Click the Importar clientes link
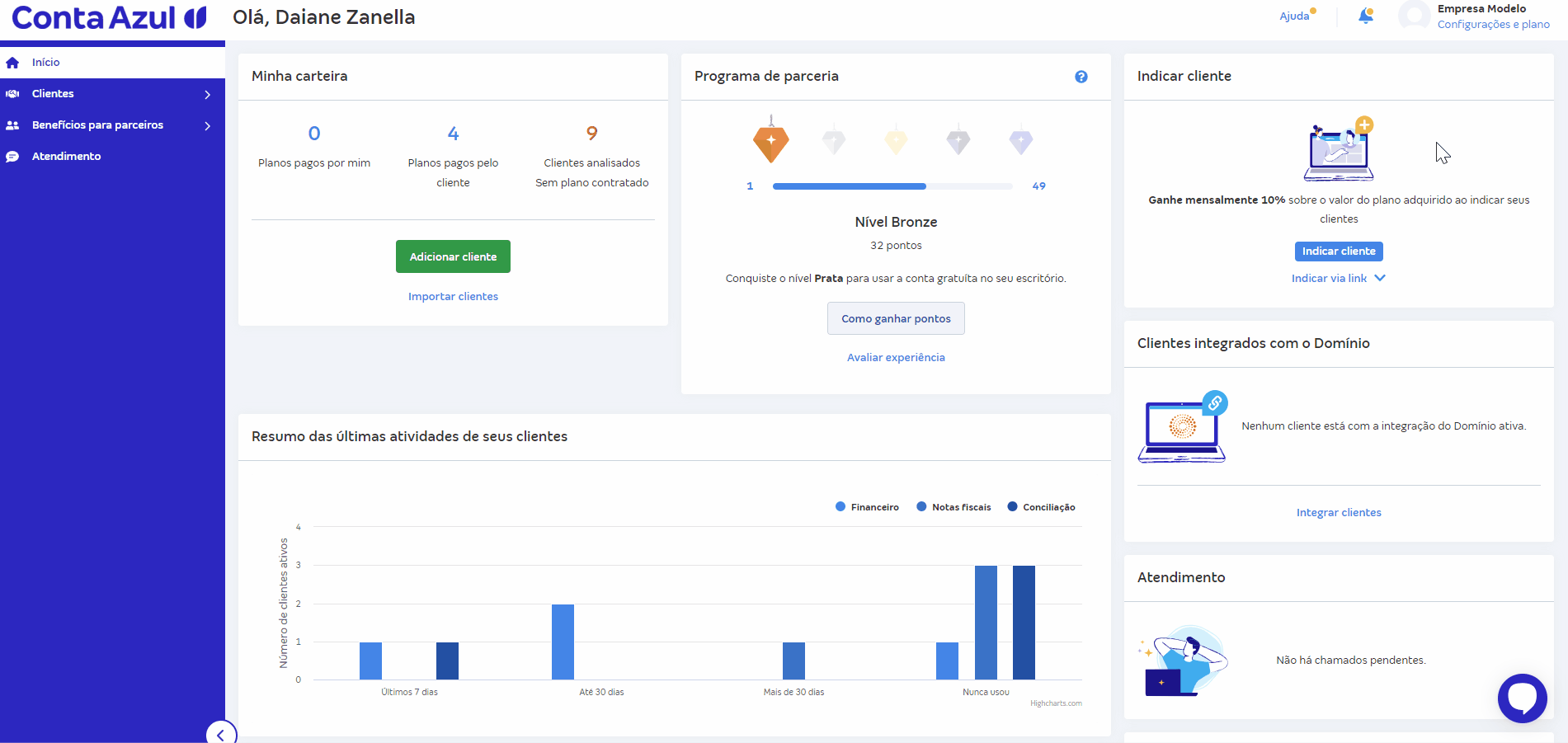Image resolution: width=1568 pixels, height=743 pixels. 453,297
